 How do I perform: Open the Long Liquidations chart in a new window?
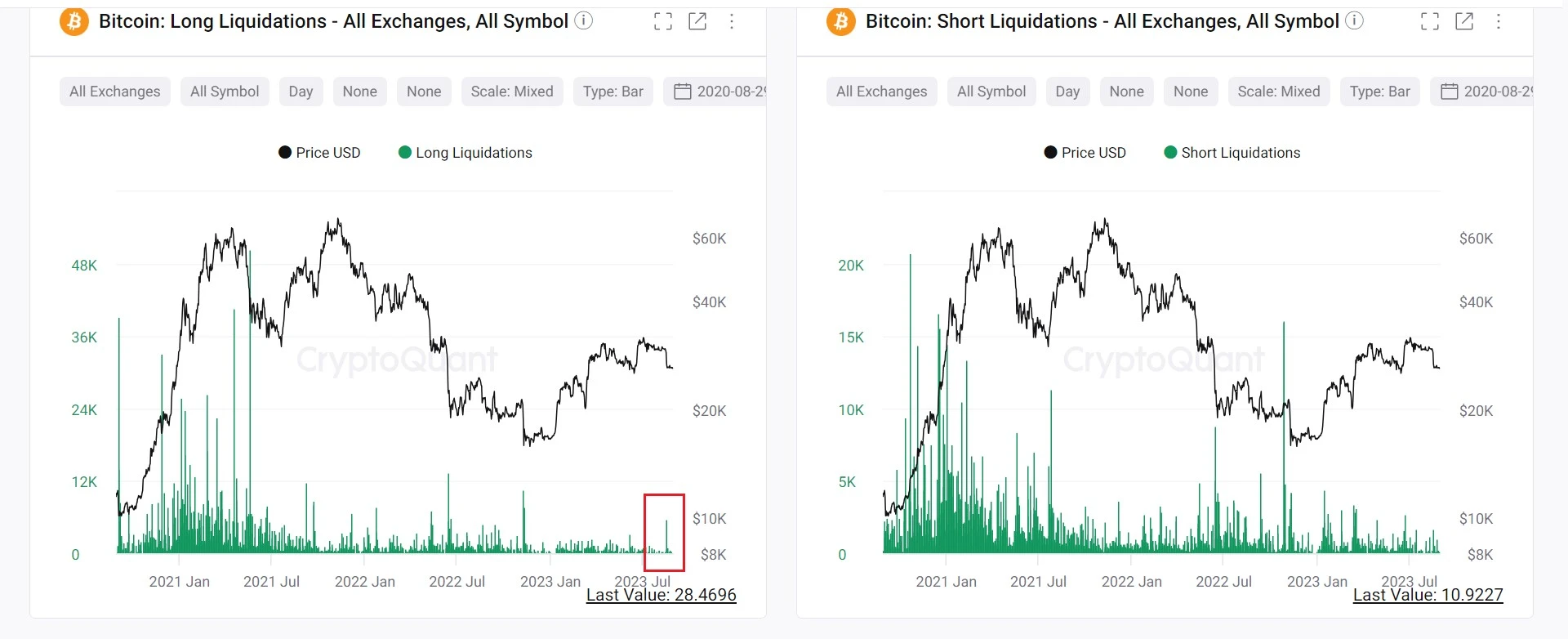[x=697, y=22]
